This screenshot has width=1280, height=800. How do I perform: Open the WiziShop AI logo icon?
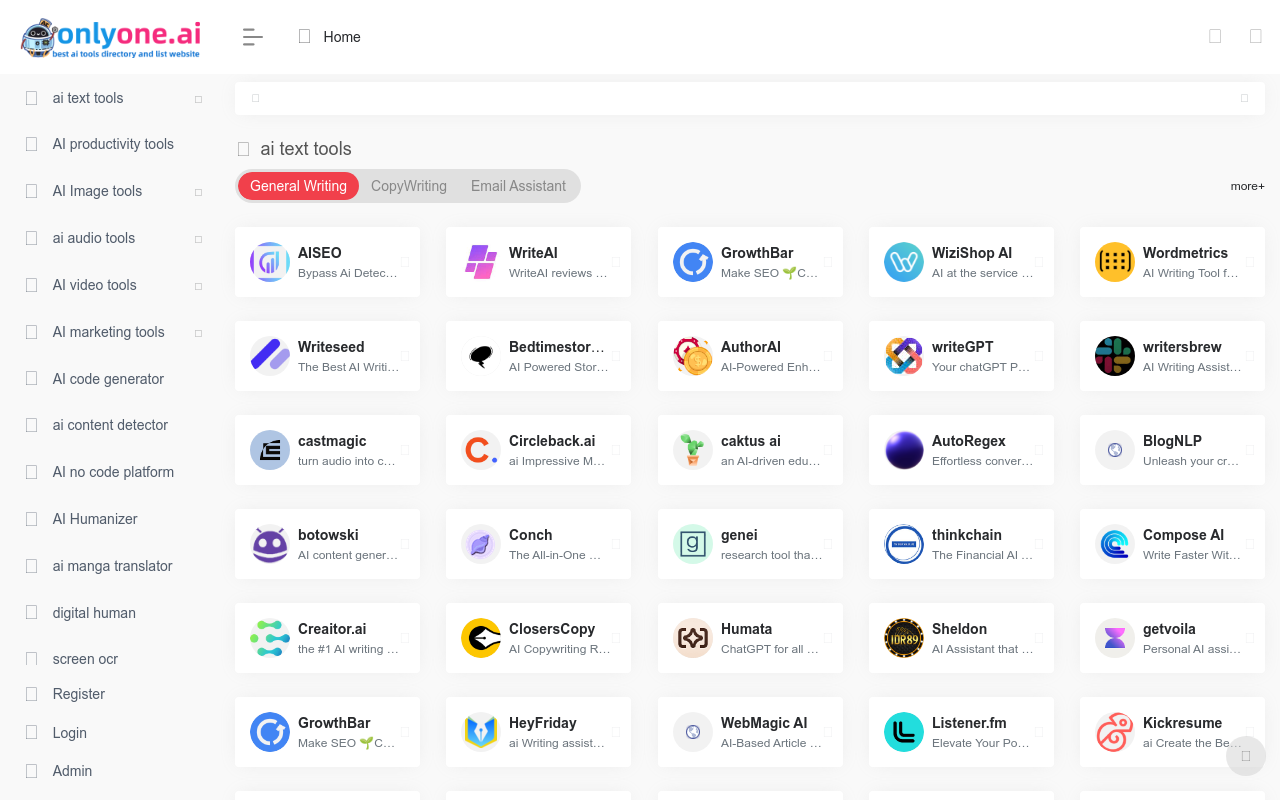904,262
